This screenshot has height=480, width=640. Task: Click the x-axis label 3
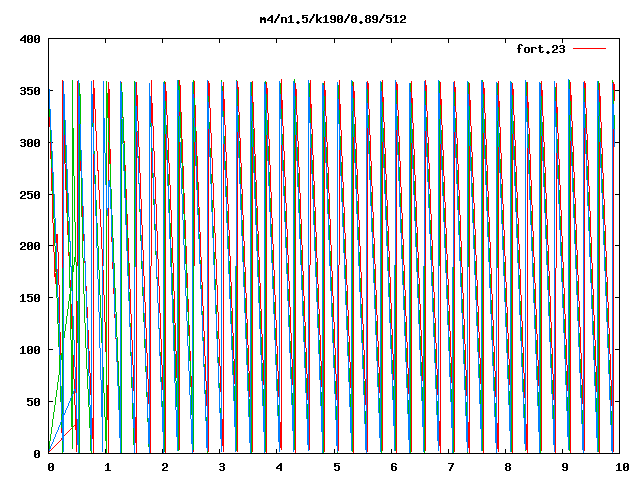[x=222, y=467]
